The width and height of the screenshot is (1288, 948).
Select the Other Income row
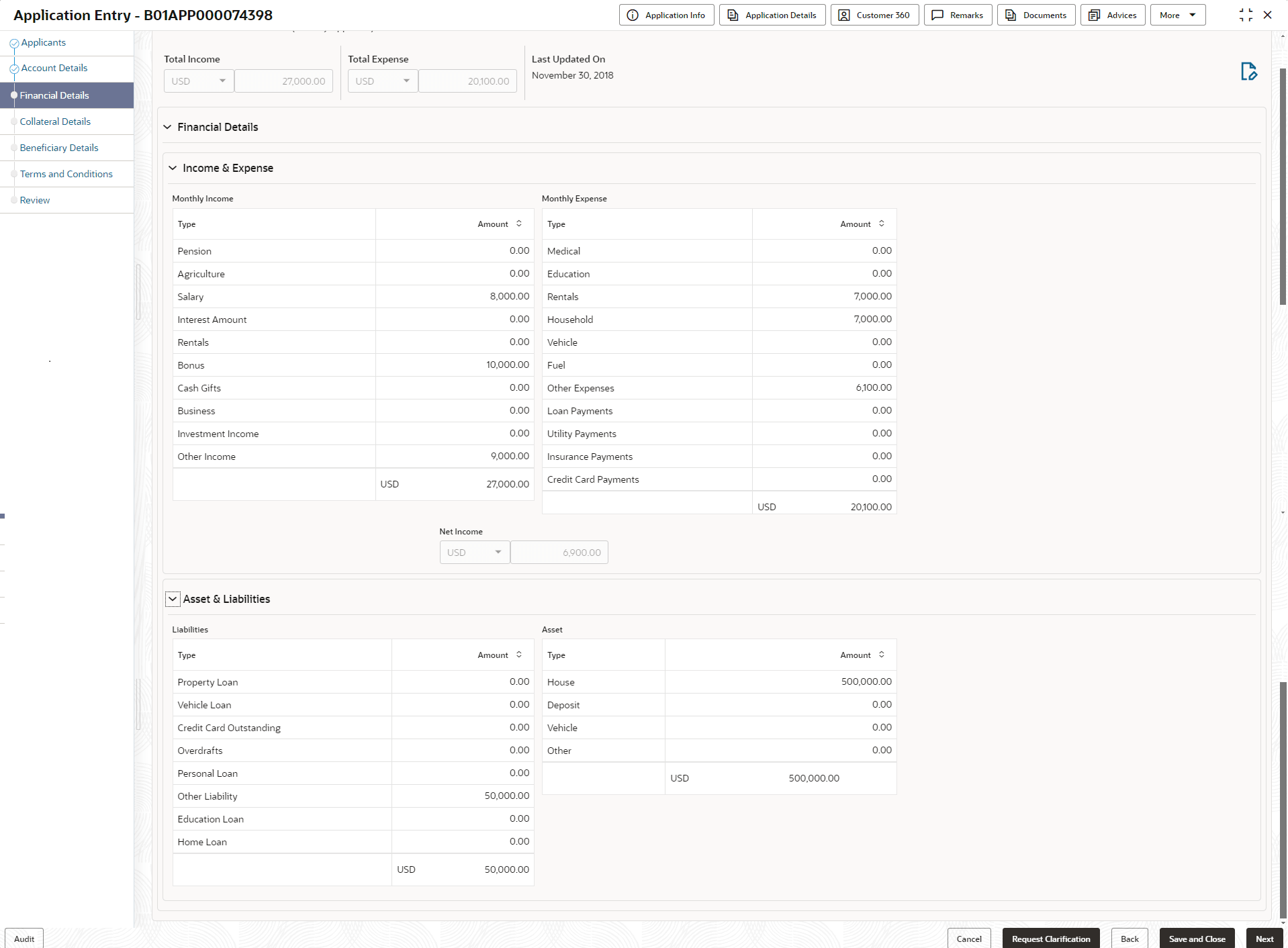pyautogui.click(x=353, y=457)
